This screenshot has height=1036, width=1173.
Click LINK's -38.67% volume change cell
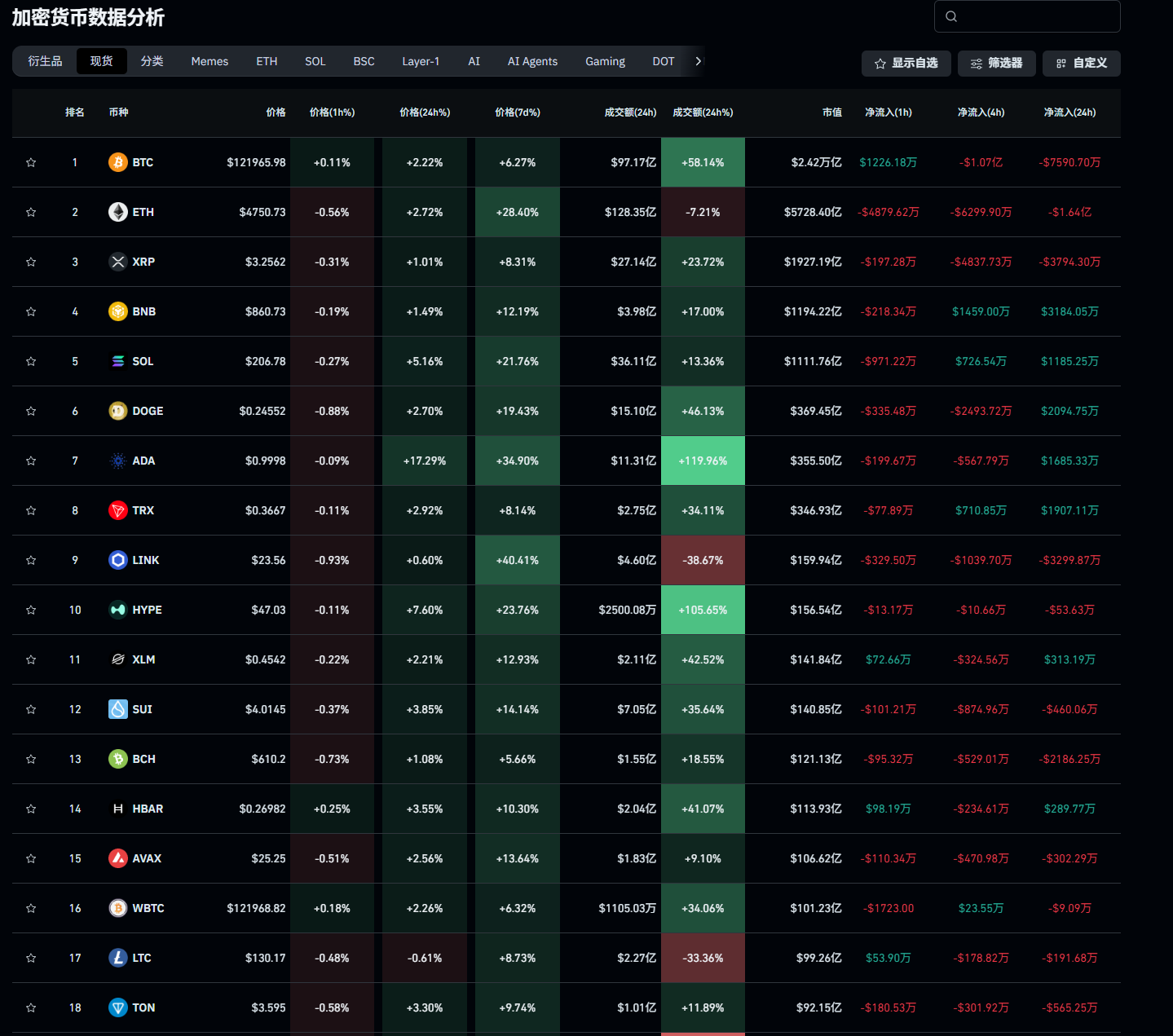(x=703, y=560)
